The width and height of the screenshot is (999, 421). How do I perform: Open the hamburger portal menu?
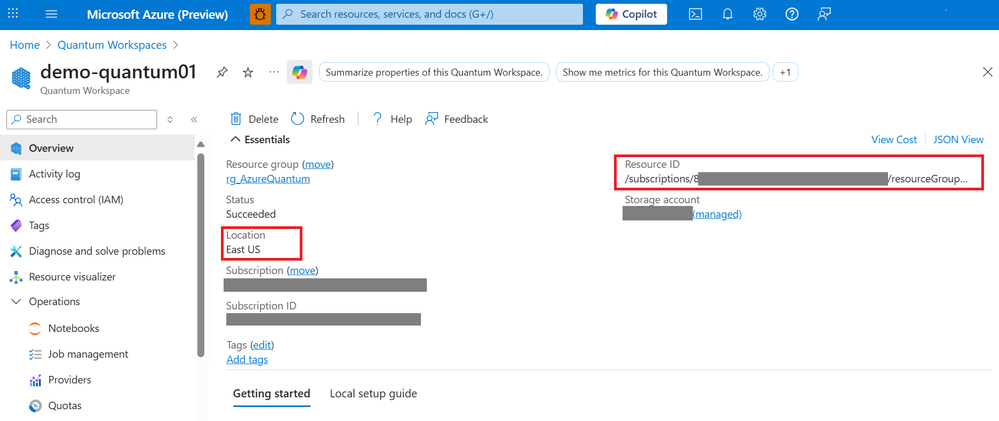coord(52,14)
